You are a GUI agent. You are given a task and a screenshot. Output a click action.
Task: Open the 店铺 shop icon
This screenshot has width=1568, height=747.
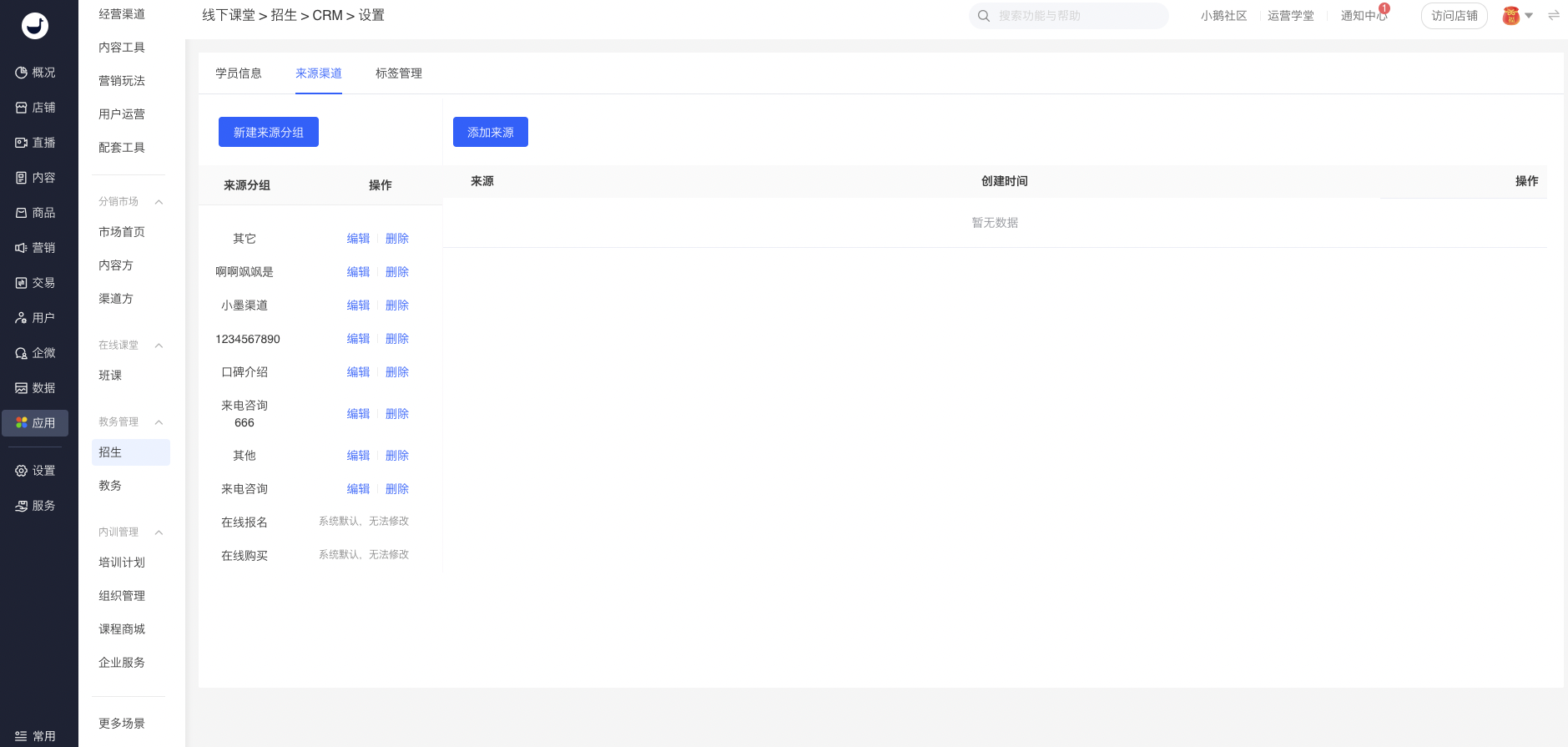coord(22,108)
